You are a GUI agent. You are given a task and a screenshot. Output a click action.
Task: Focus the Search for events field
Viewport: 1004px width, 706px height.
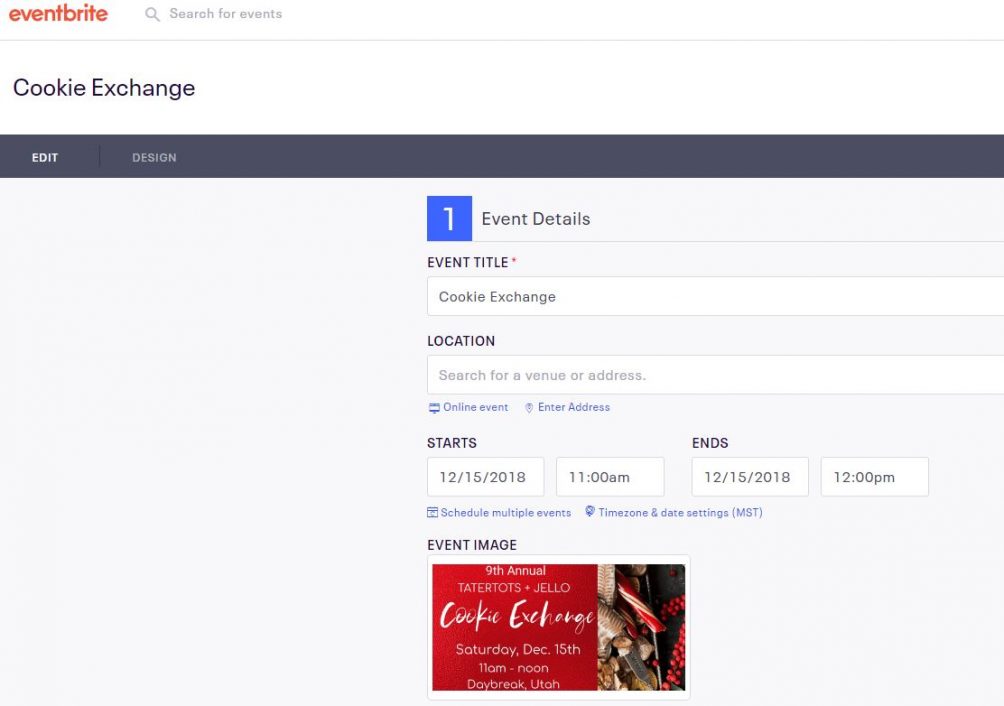tap(225, 13)
